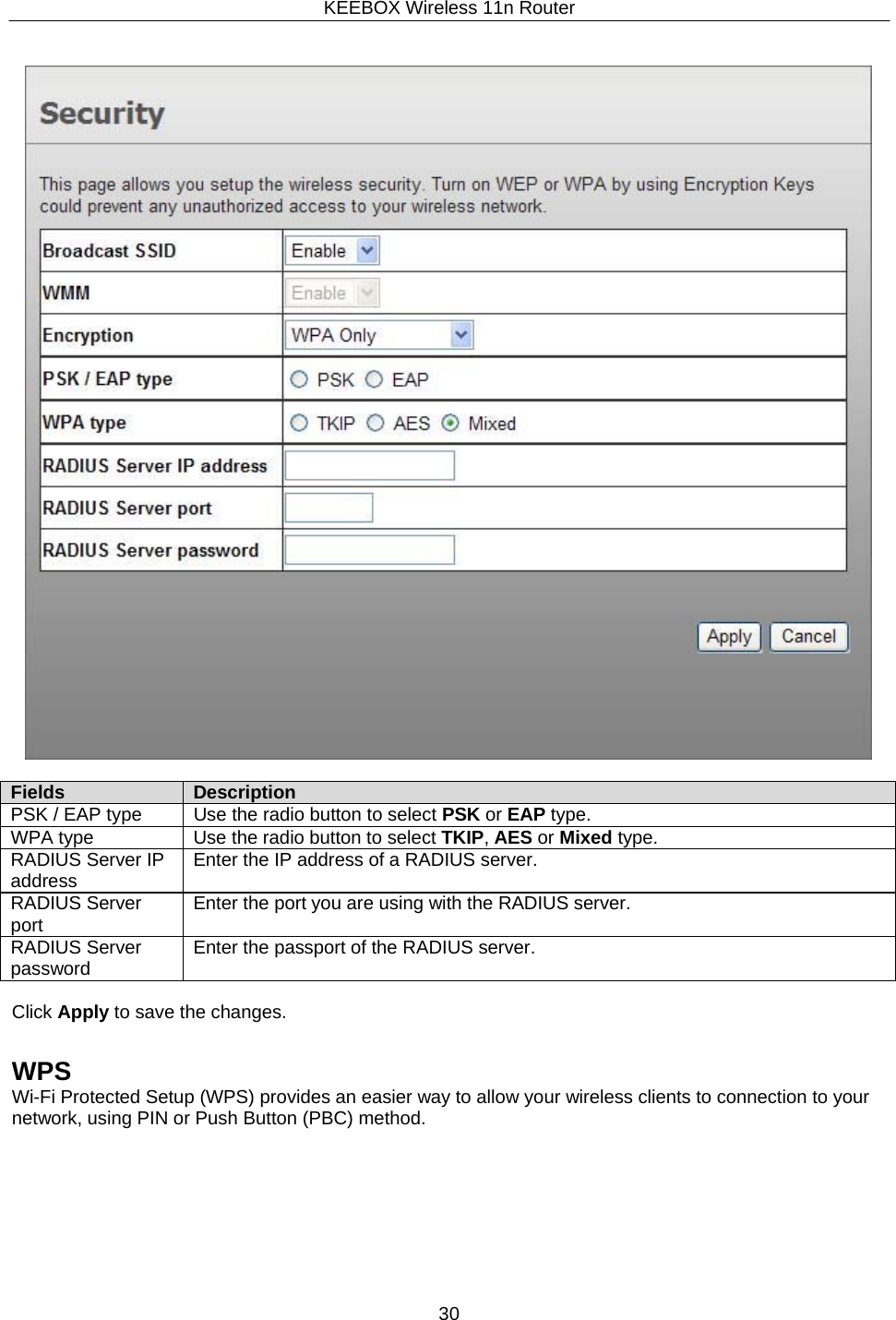Select the TKIP radio button
Viewport: 896px width, 1320px height.
point(299,422)
